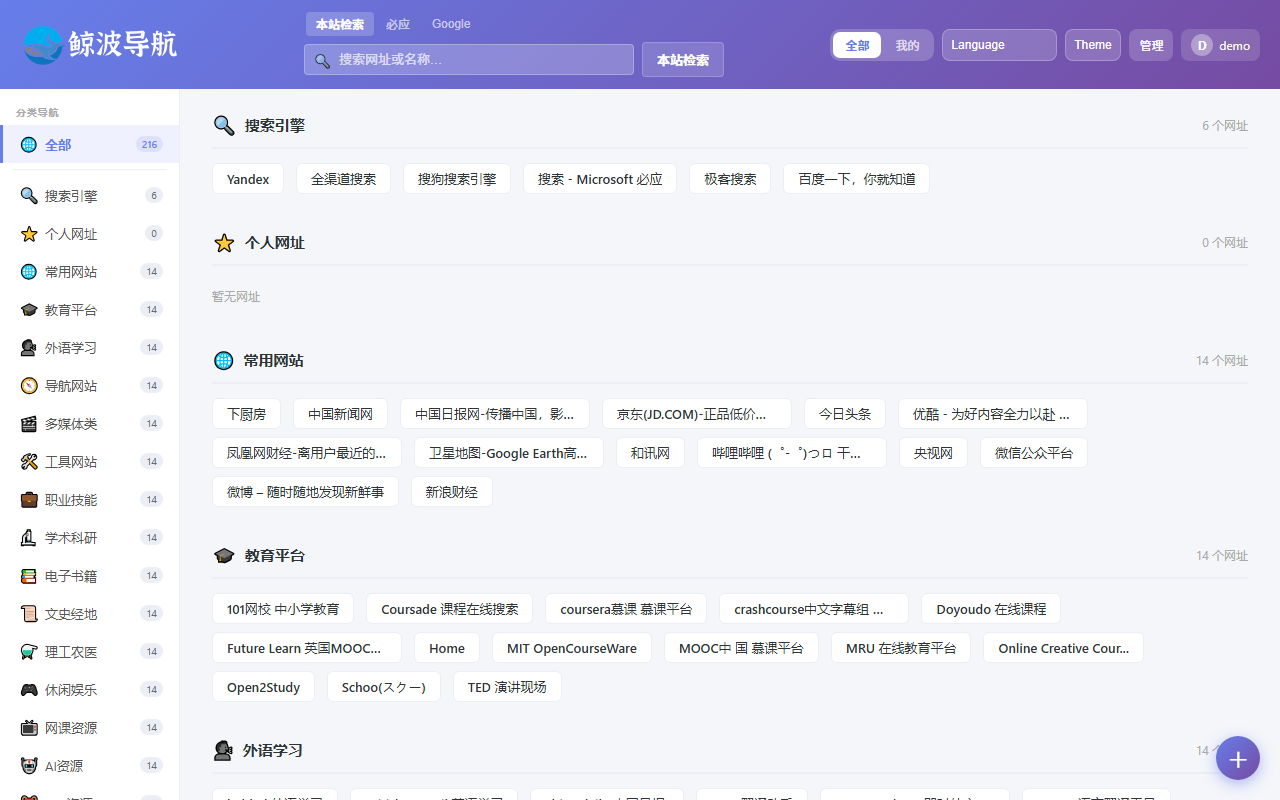Open the TED 演讲现场 link
The image size is (1280, 800).
click(x=507, y=687)
